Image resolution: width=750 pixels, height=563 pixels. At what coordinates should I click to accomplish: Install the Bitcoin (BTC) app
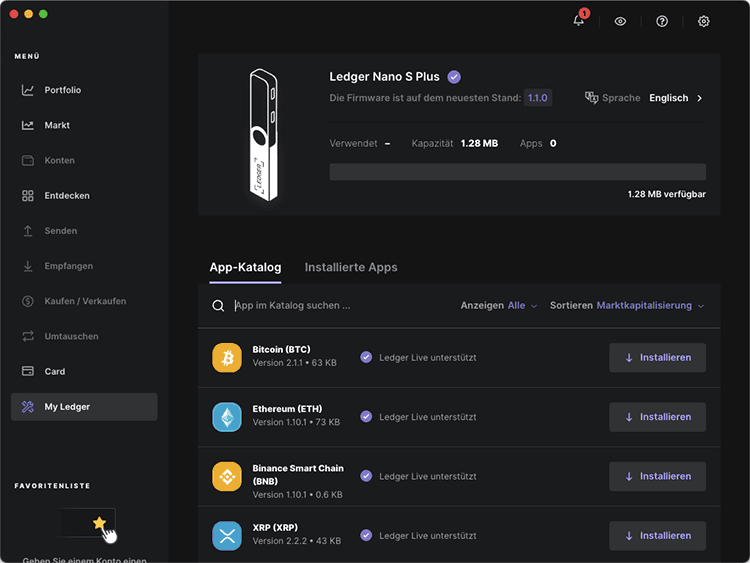coord(657,357)
